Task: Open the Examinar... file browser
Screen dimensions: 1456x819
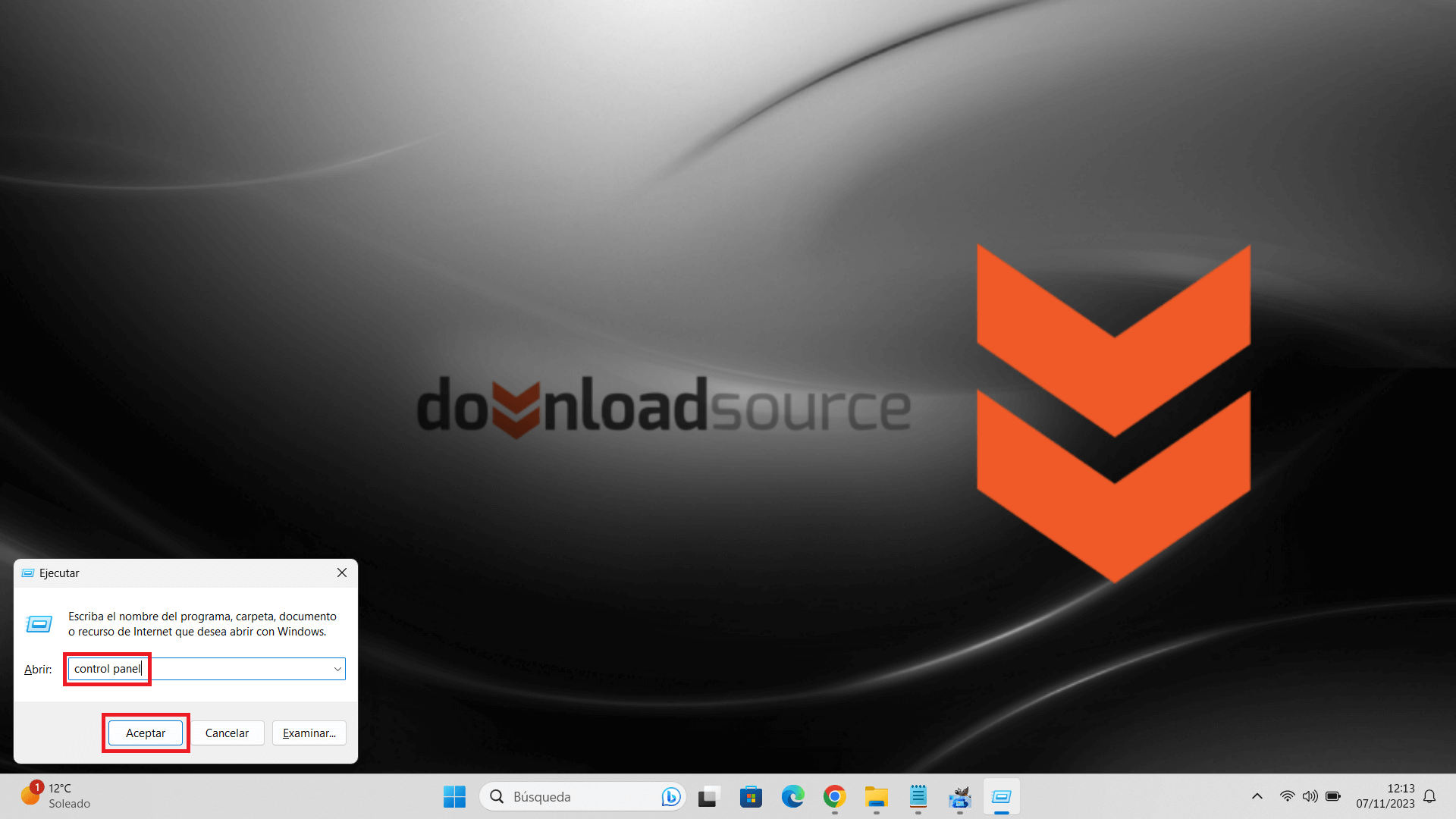Action: click(309, 733)
